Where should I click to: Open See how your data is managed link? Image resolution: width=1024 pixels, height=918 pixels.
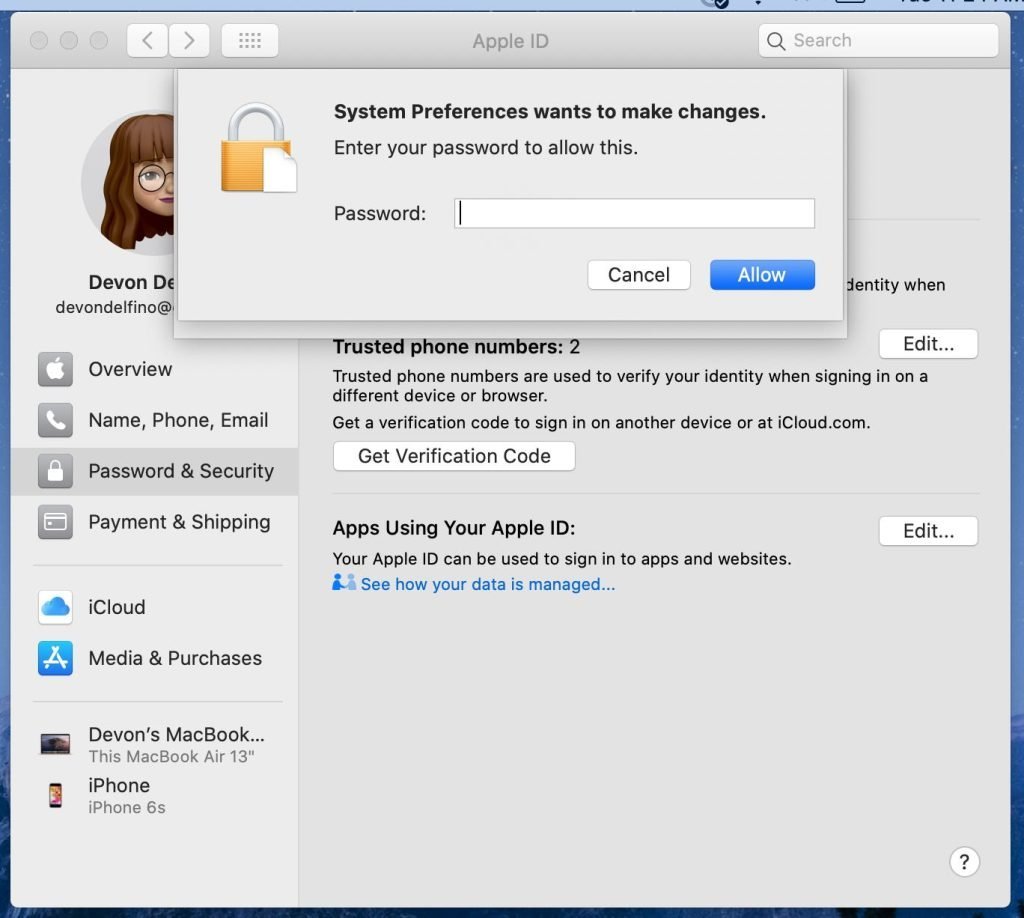[x=488, y=584]
